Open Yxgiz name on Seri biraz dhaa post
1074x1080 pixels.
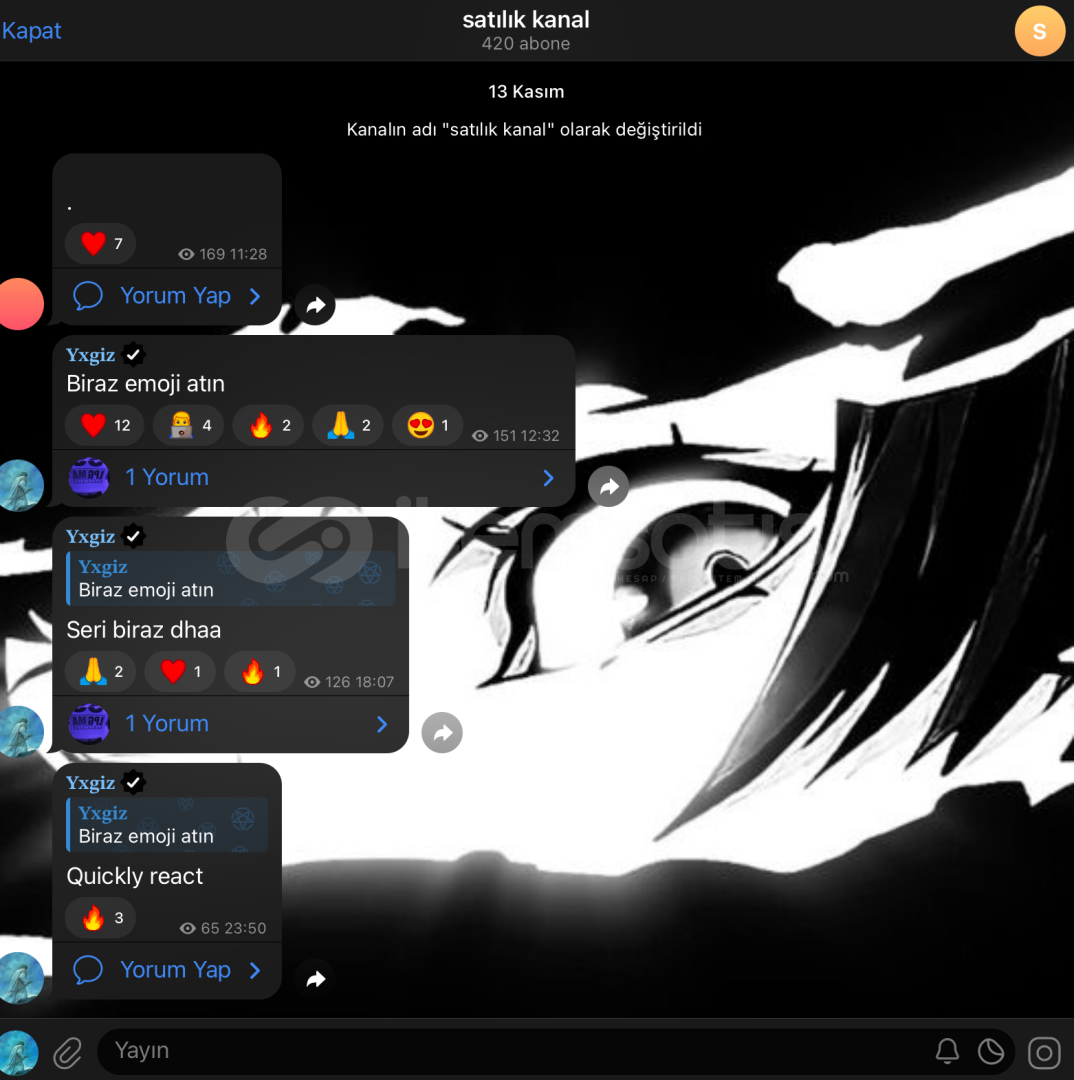(90, 537)
